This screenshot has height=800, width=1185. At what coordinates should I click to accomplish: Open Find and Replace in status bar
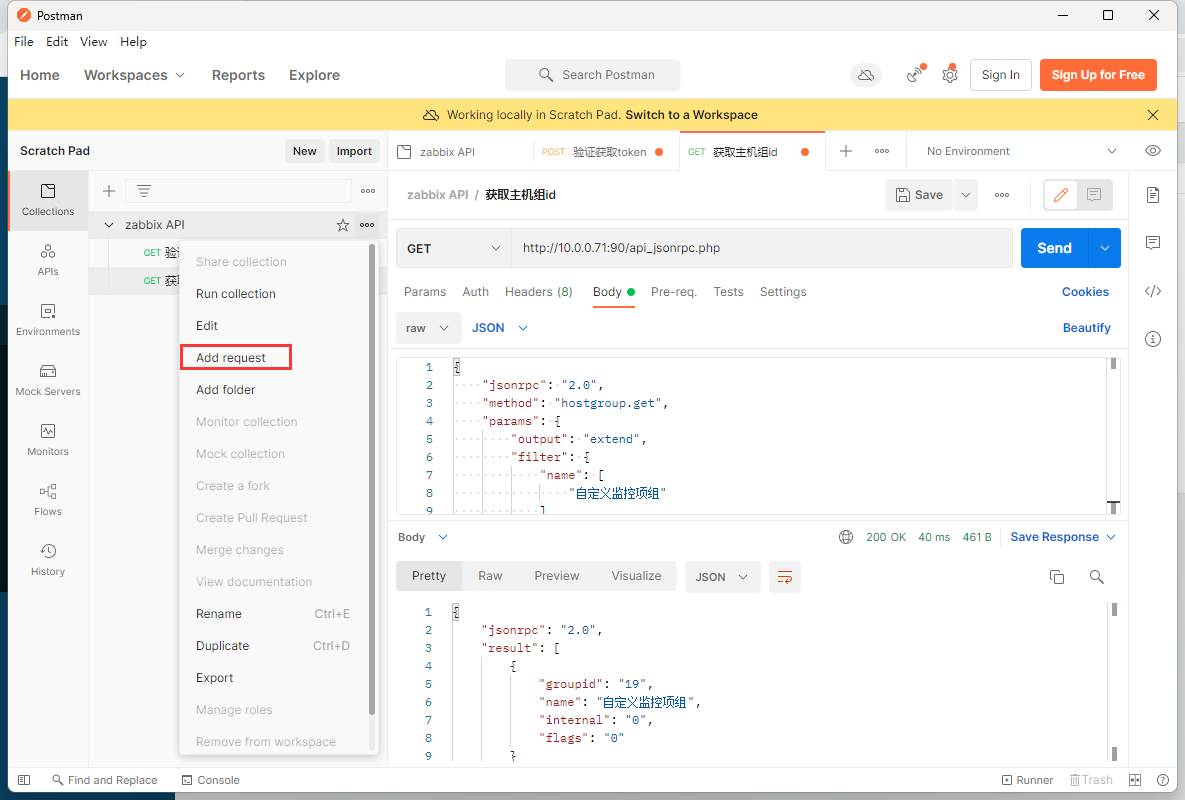click(x=104, y=780)
